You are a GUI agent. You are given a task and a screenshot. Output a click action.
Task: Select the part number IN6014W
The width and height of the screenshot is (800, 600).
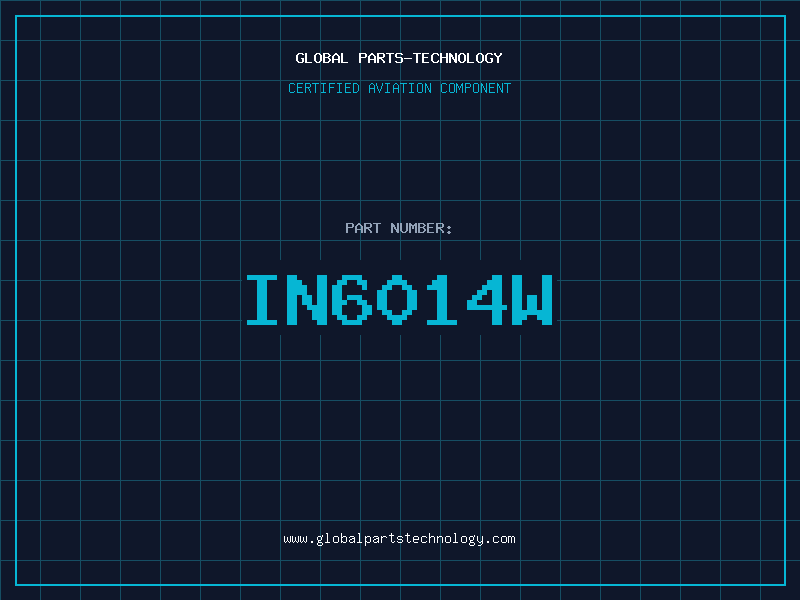click(x=399, y=300)
